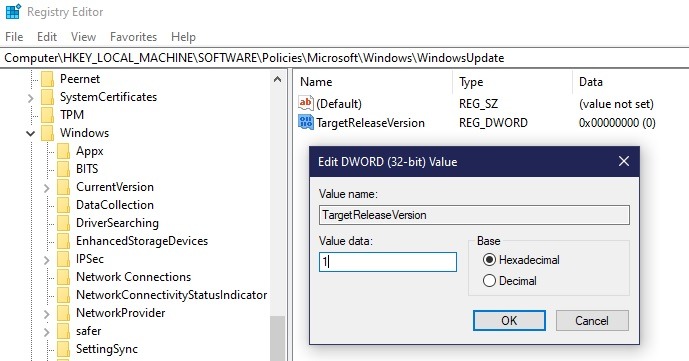Select the Hexadecimal base option
Screen dimensions: 689x361
click(521, 260)
